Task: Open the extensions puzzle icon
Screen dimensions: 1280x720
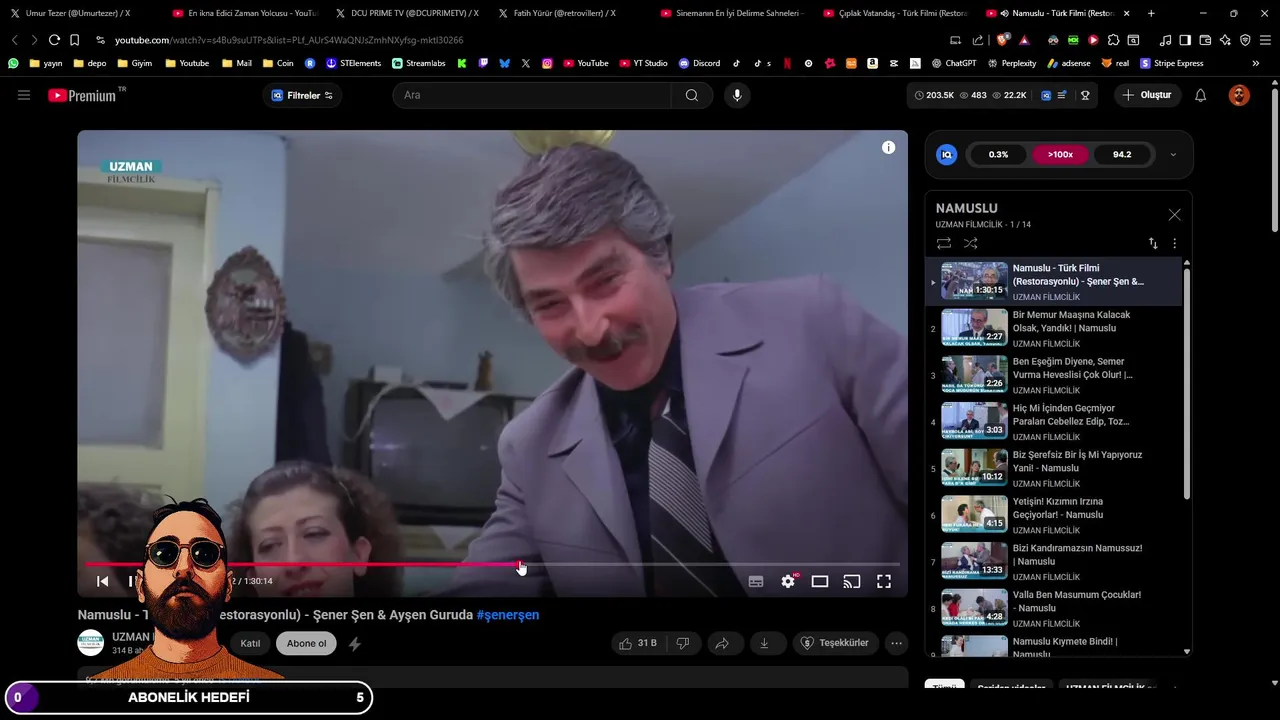Action: point(1113,40)
